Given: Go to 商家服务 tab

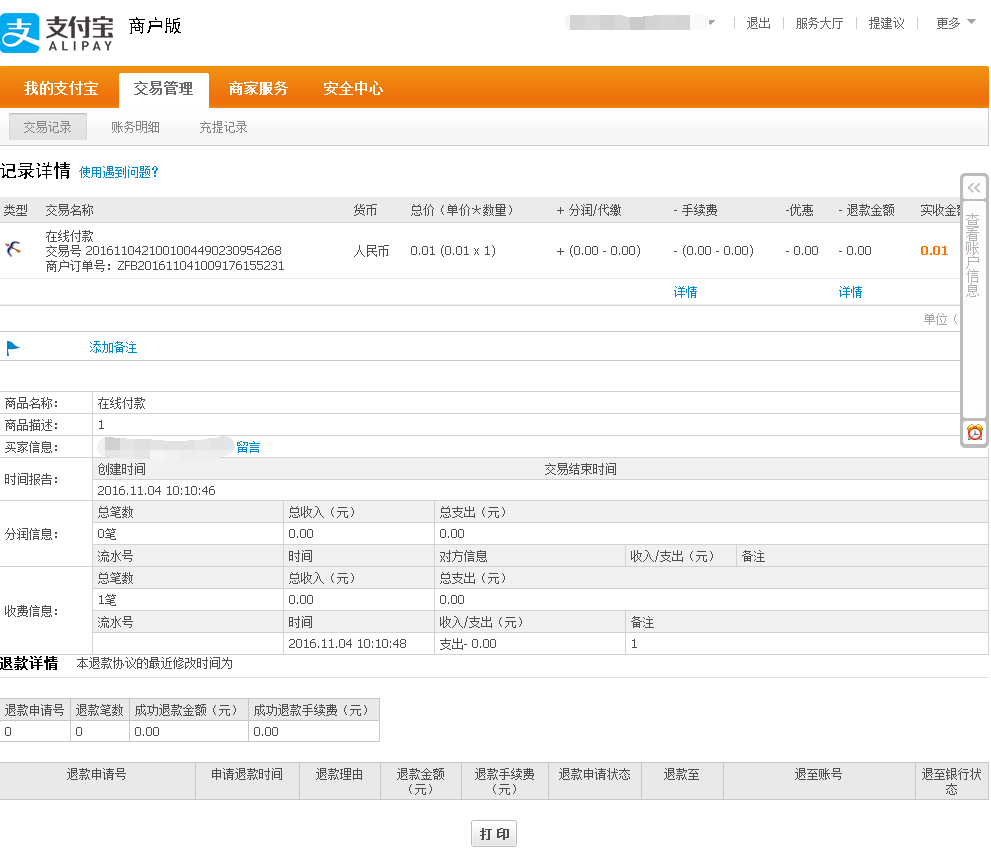Looking at the screenshot, I should (258, 89).
